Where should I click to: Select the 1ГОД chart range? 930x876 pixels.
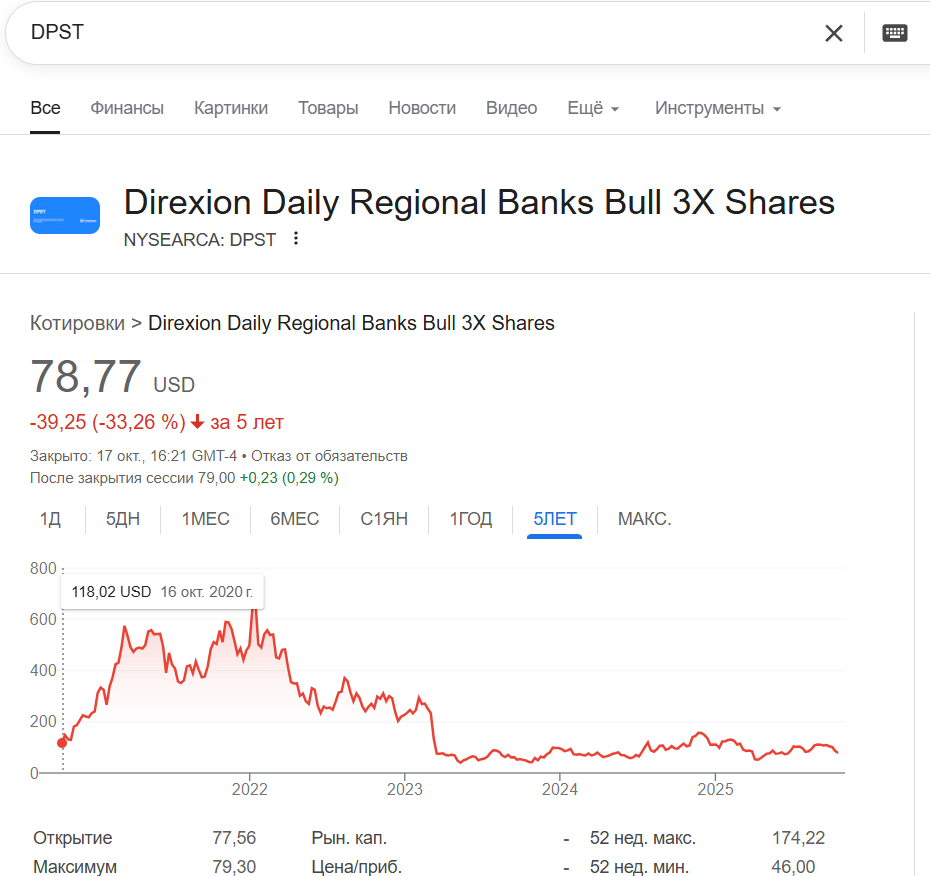(x=470, y=519)
